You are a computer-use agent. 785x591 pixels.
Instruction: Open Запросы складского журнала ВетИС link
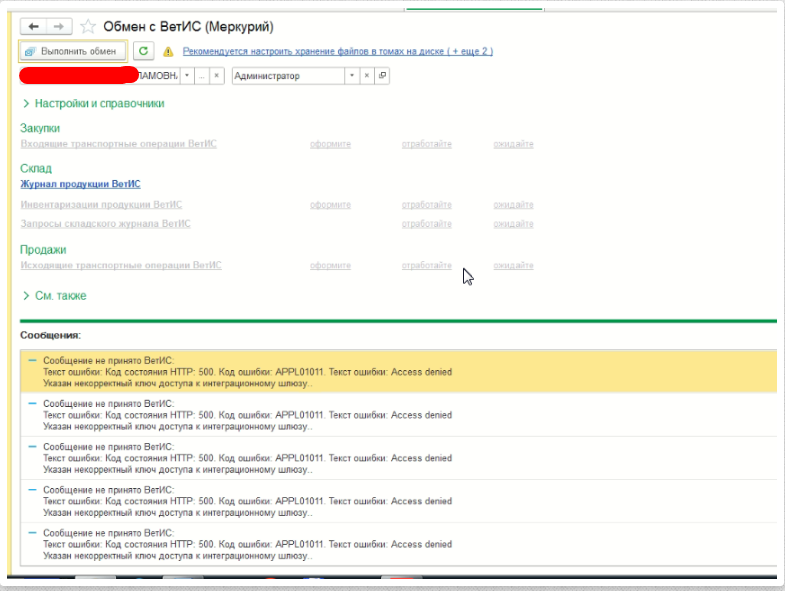(105, 223)
